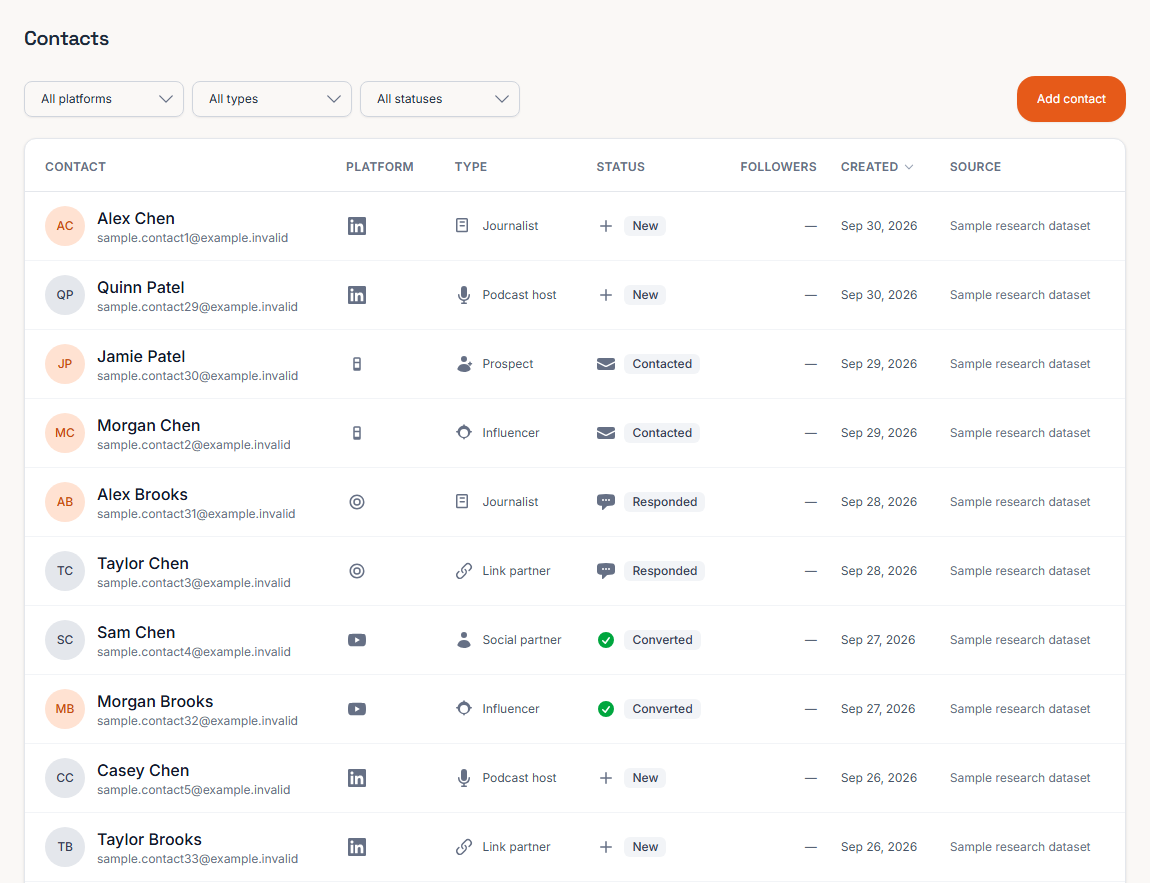
Task: Click the New status badge for Quinn Patel
Action: pos(645,295)
